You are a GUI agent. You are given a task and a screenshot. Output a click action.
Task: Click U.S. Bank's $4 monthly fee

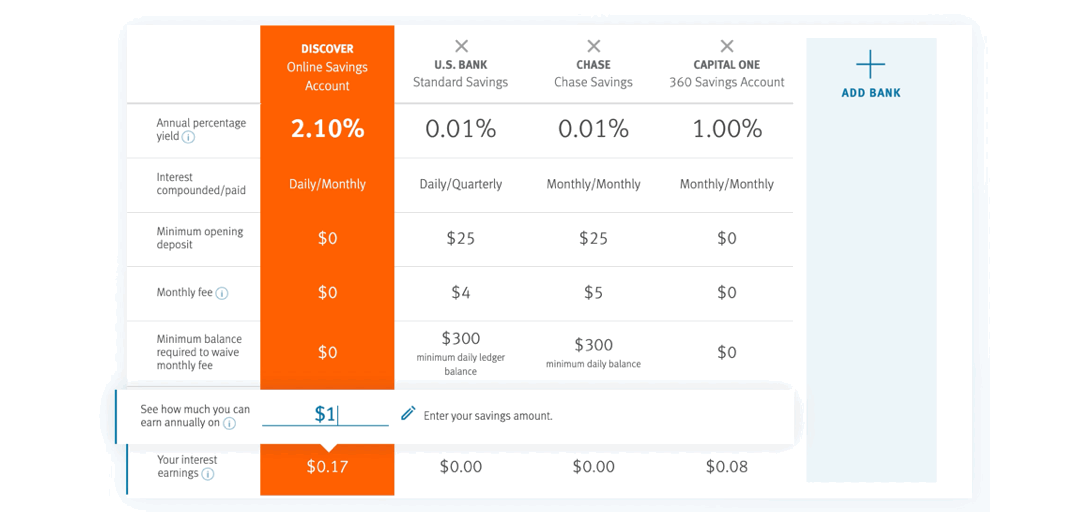click(461, 293)
